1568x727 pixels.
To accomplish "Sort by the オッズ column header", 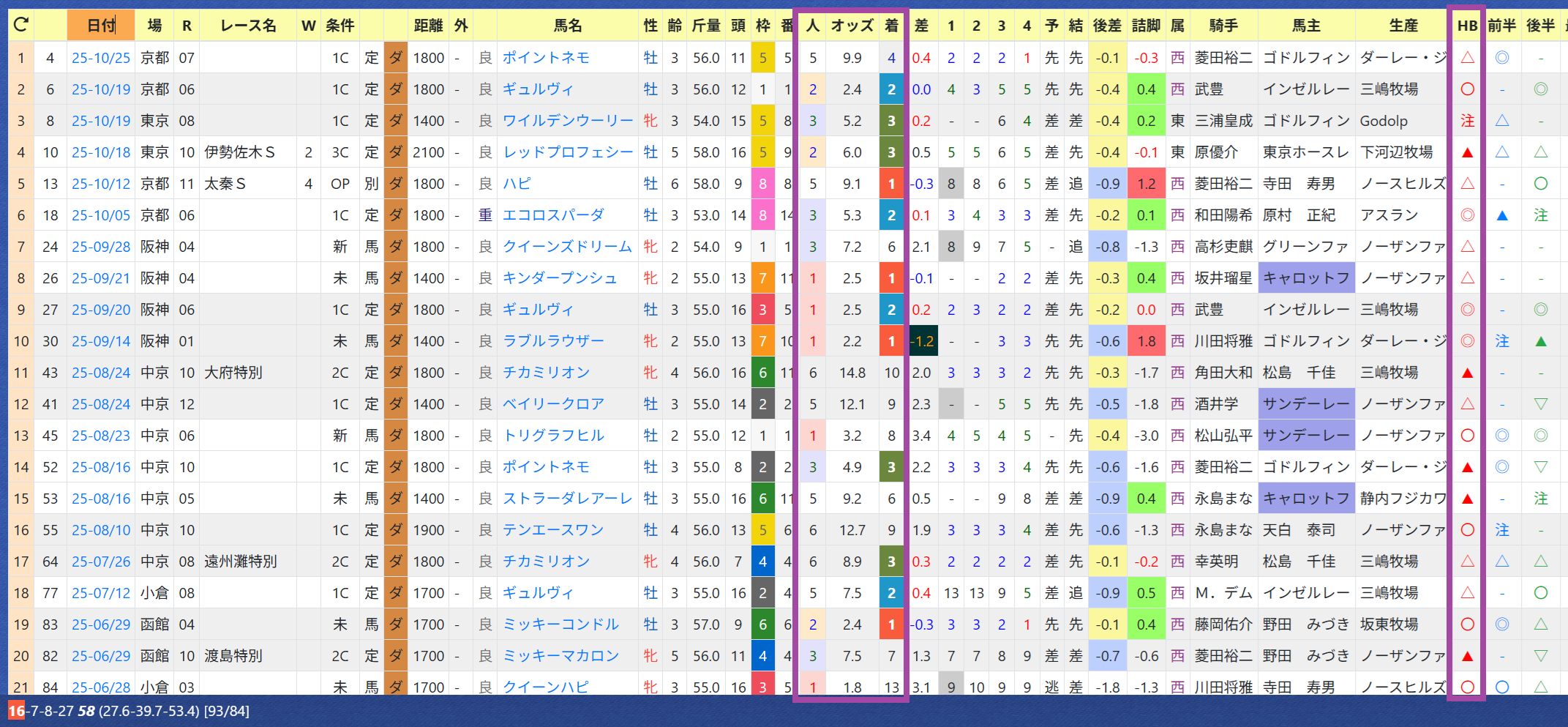I will click(852, 26).
